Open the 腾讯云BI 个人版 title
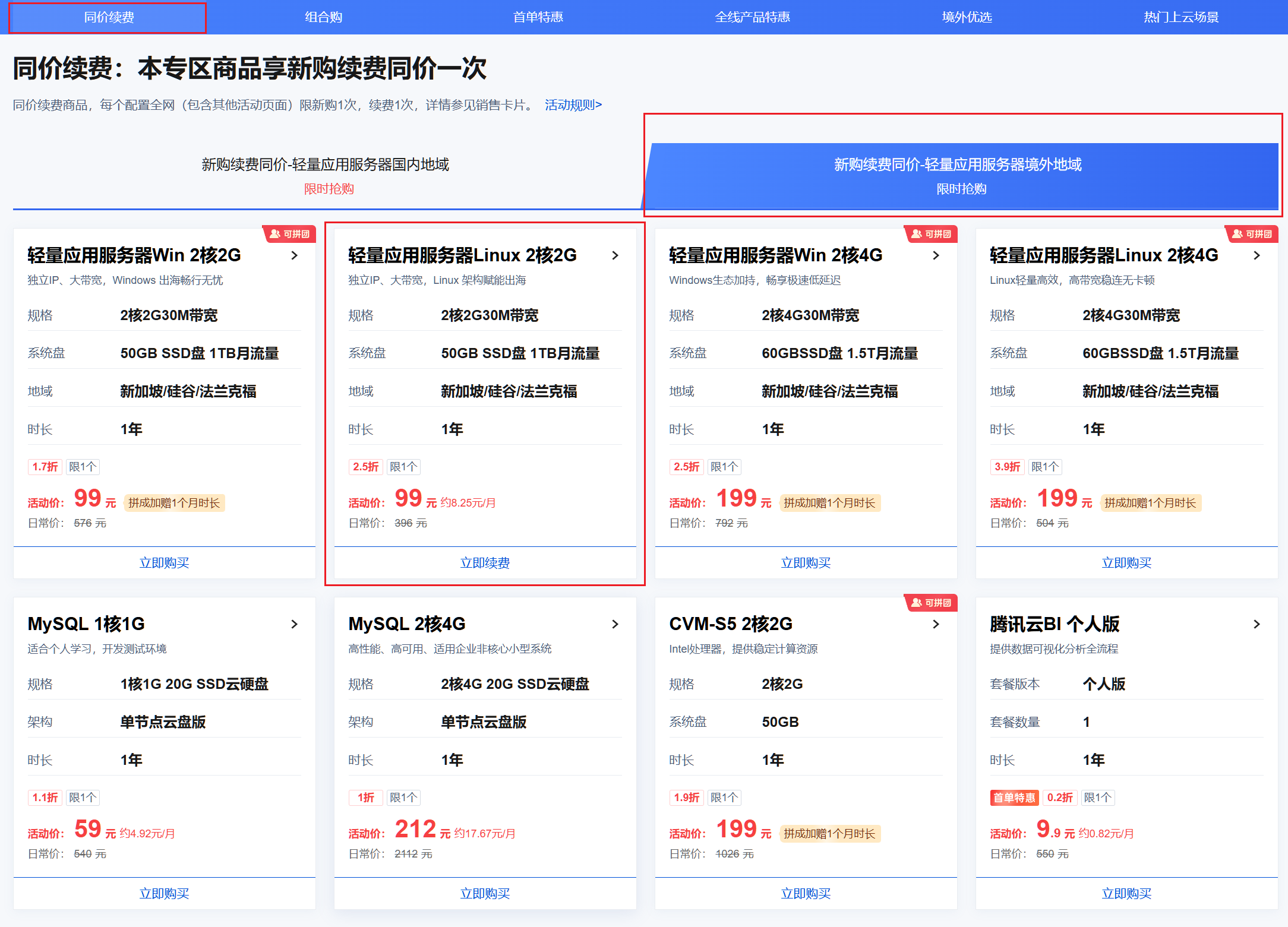Viewport: 1288px width, 927px height. click(x=1055, y=624)
